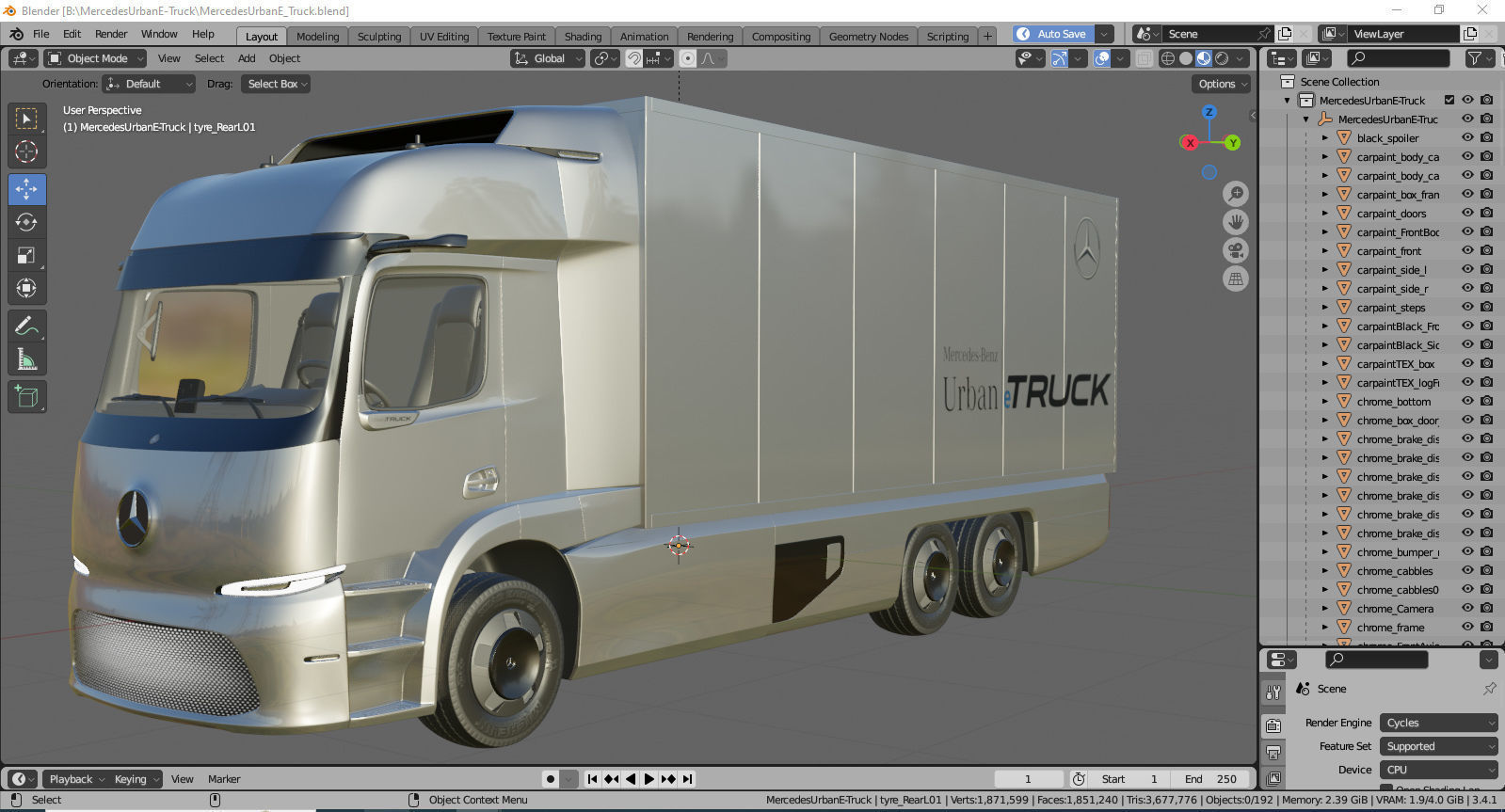This screenshot has height=812, width=1505.
Task: Jump to the timeline start frame
Action: point(592,779)
